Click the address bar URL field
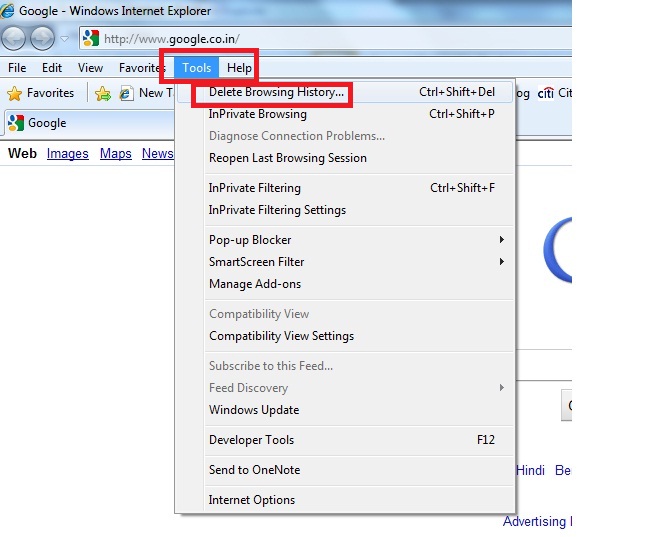 pos(325,39)
